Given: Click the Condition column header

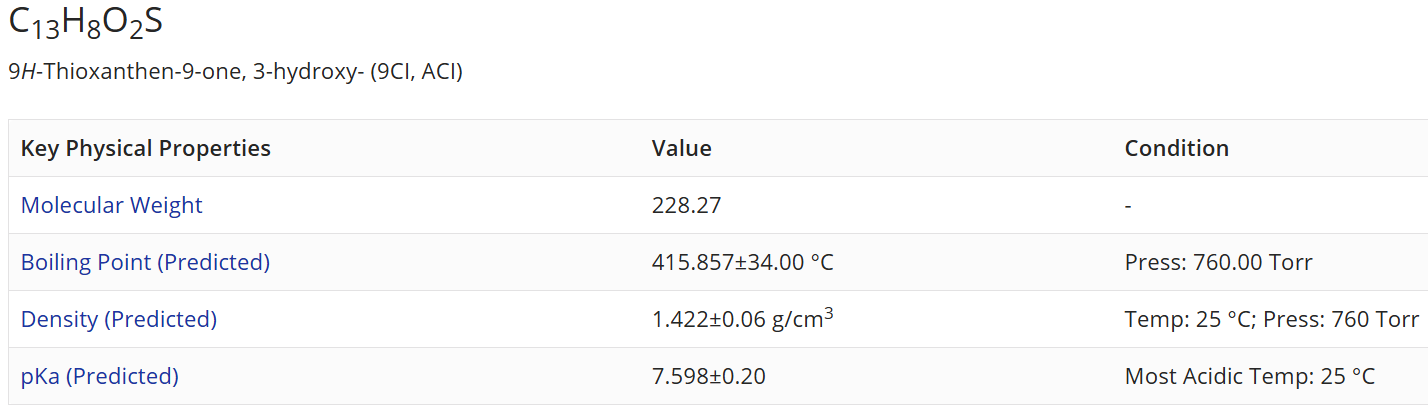Looking at the screenshot, I should (x=1177, y=148).
